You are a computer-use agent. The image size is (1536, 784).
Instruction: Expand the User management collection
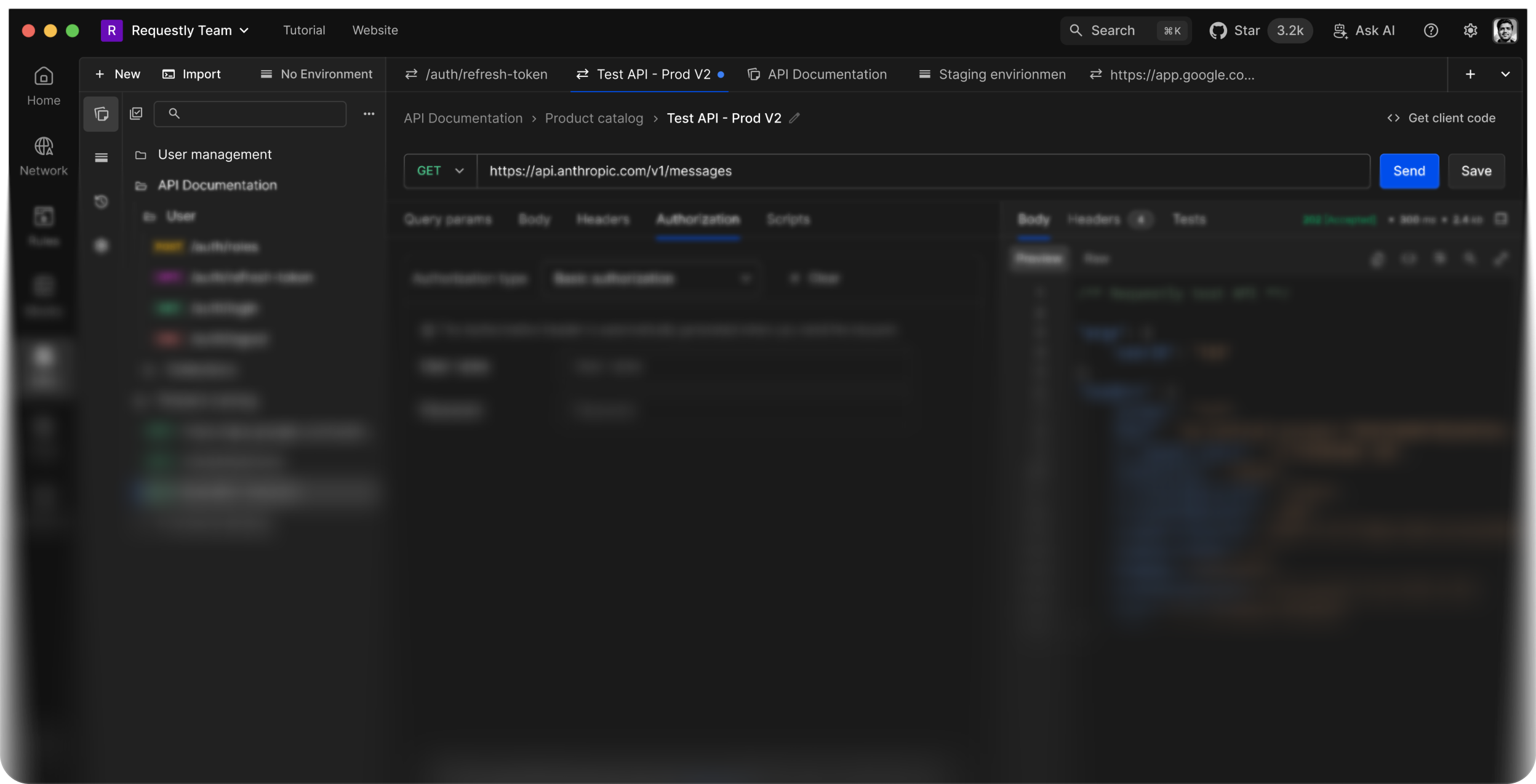pyautogui.click(x=215, y=154)
